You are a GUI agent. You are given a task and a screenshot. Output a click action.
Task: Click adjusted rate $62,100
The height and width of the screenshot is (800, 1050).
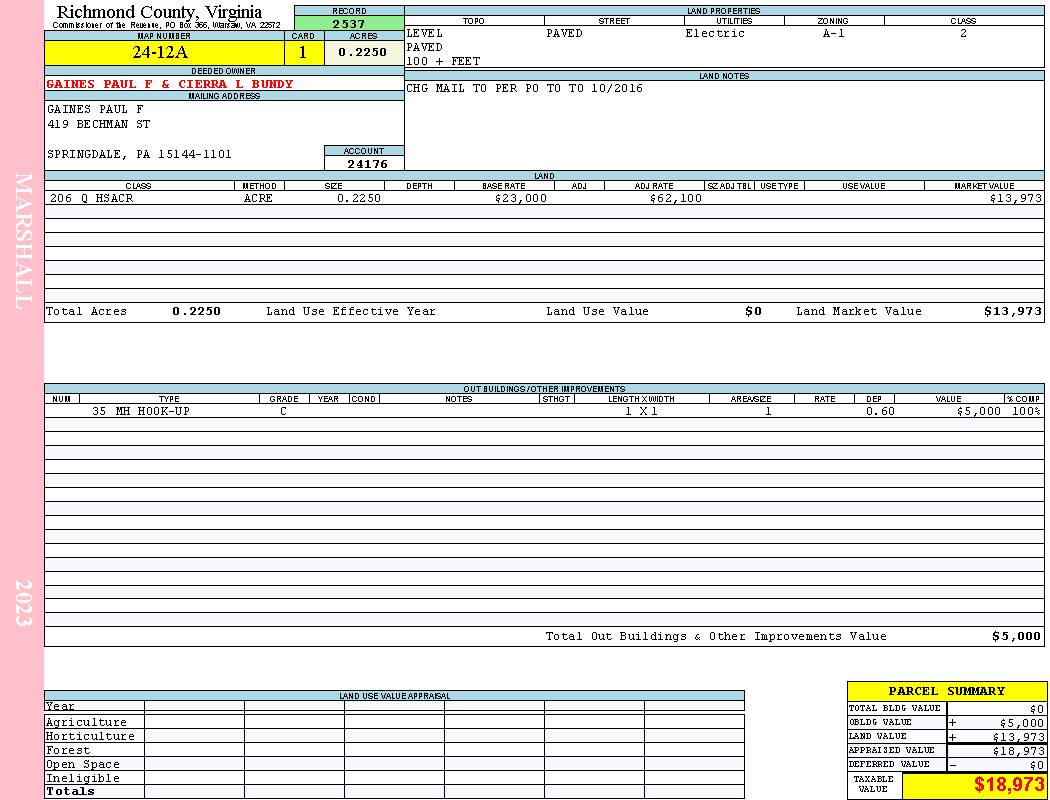click(676, 198)
